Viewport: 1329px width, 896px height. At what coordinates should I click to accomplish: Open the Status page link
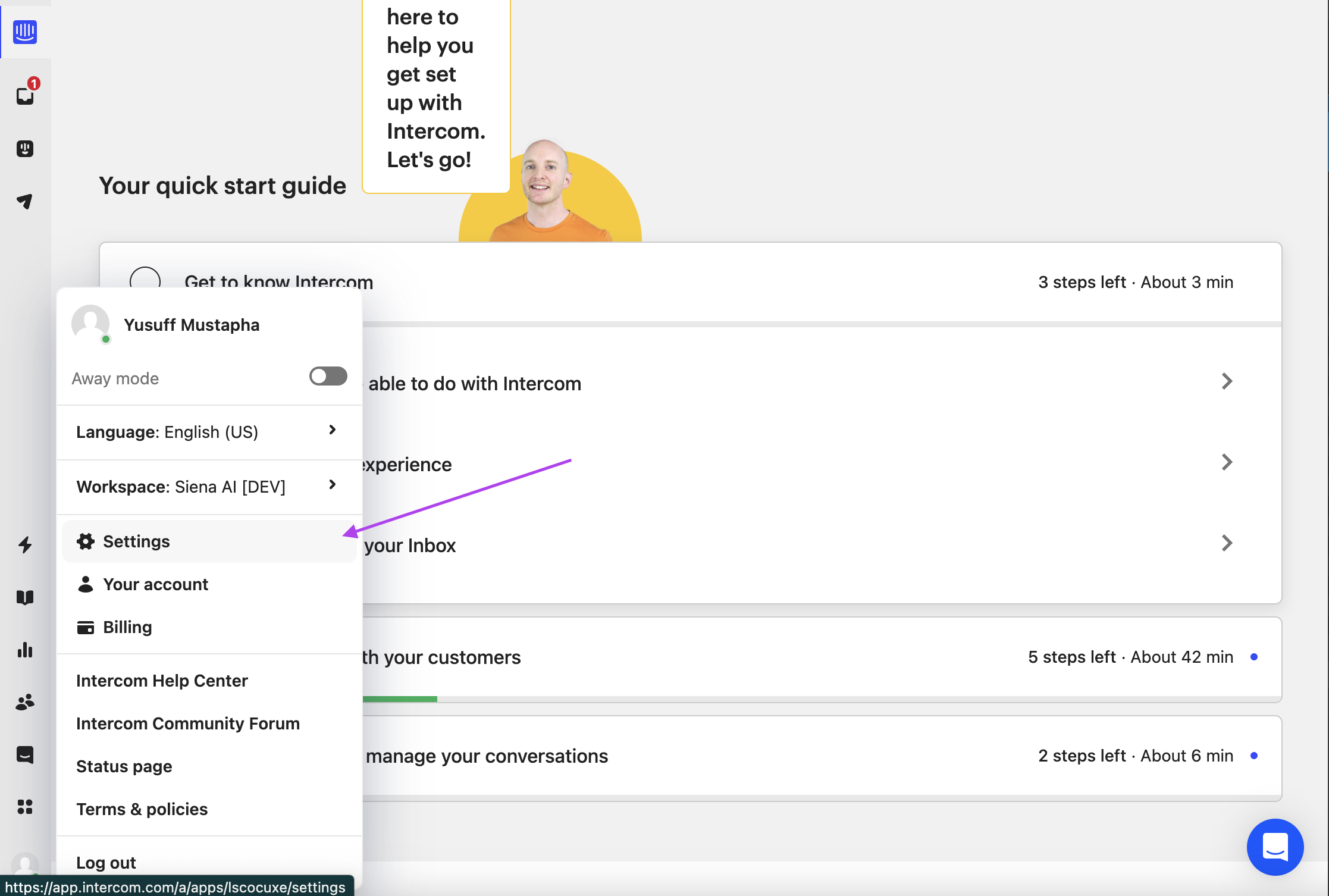pyautogui.click(x=124, y=766)
